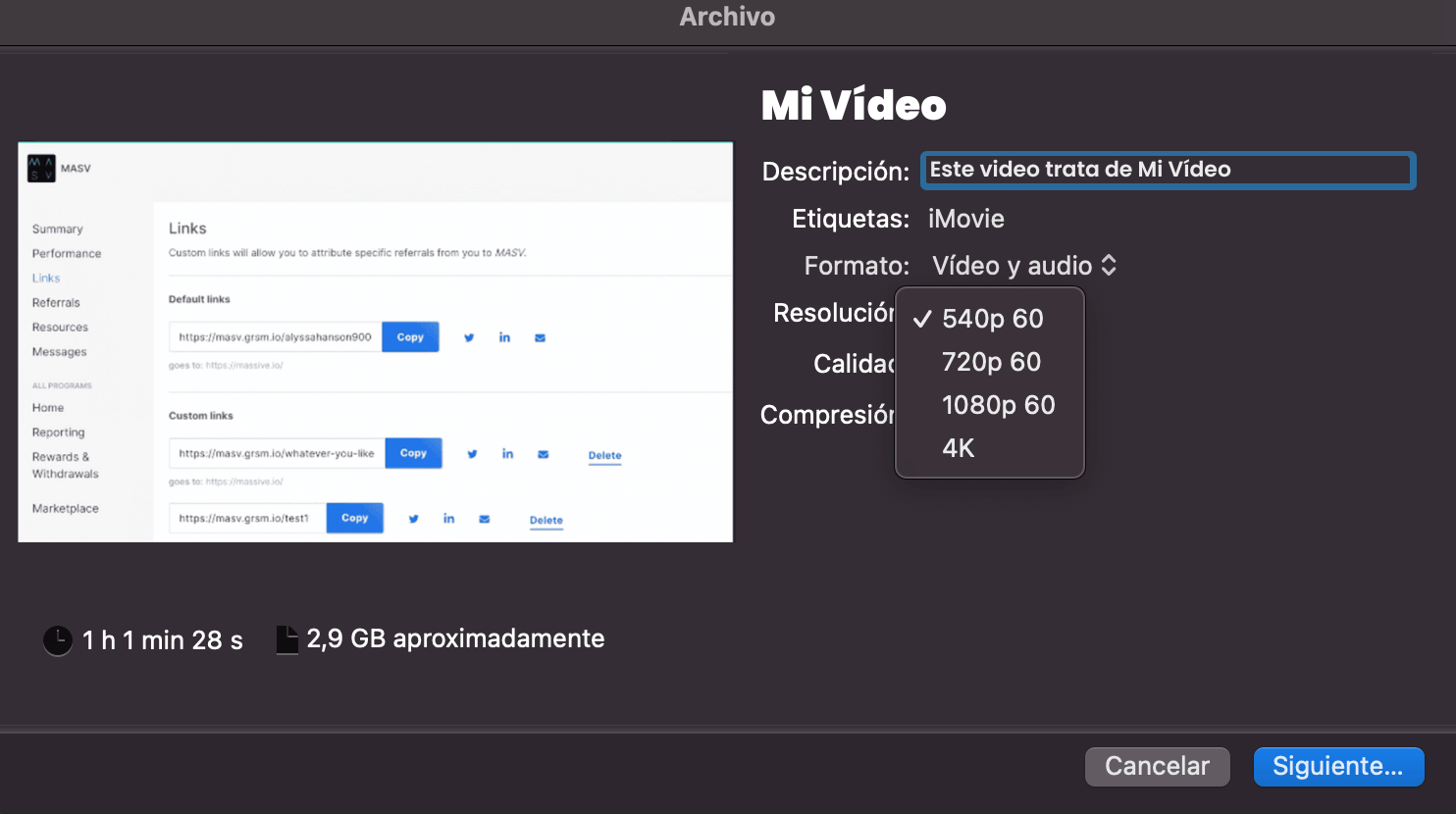Click Cancelar to dismiss the dialog
Image resolution: width=1456 pixels, height=814 pixels.
(1157, 766)
